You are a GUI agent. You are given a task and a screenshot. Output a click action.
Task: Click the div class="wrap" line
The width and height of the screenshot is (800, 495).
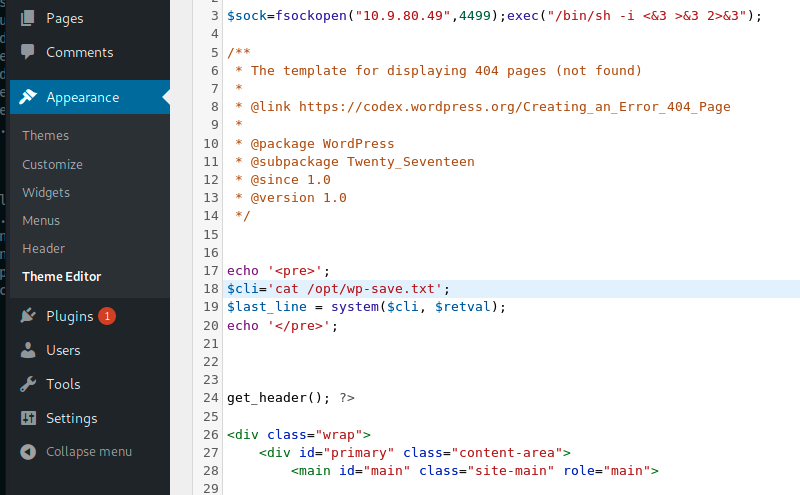click(299, 435)
